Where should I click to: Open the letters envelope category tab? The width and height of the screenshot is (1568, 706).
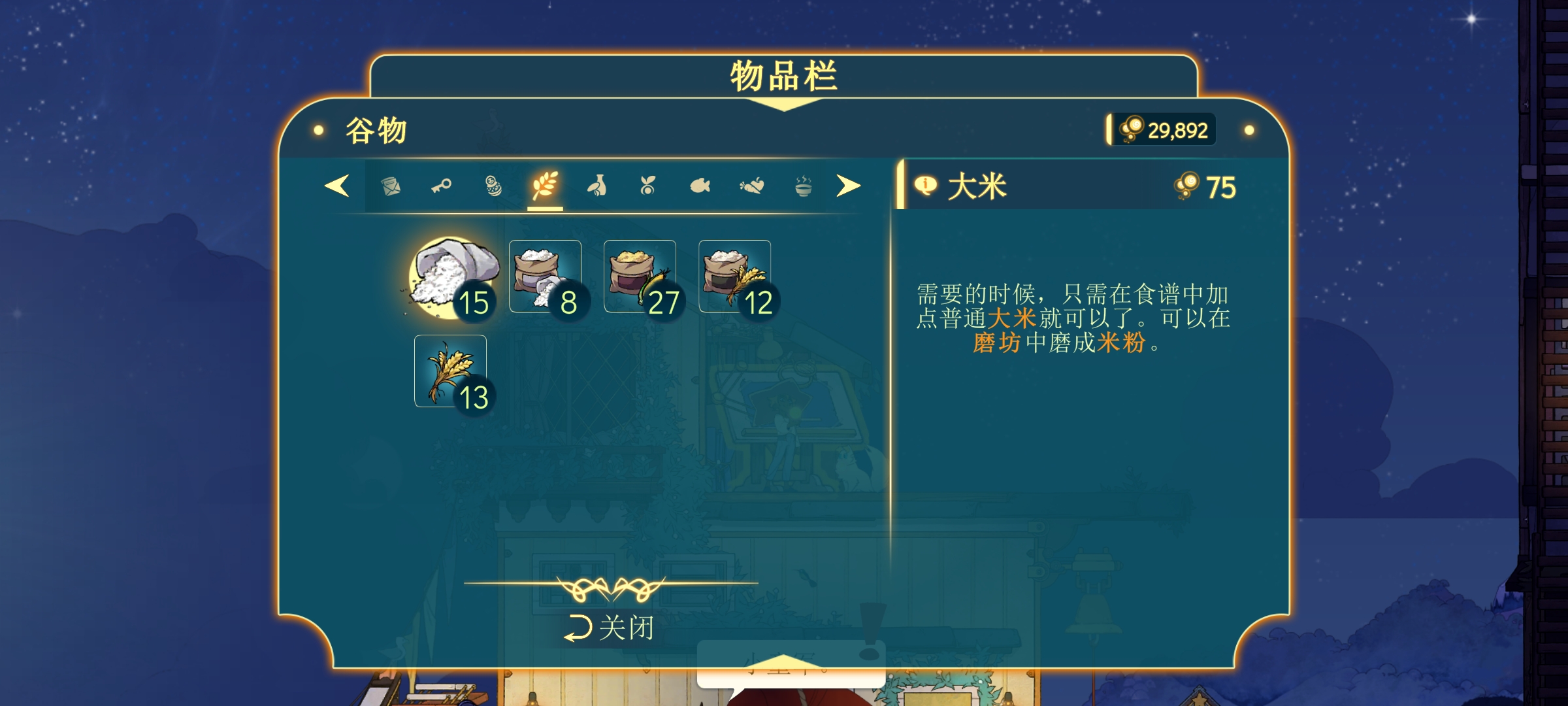(x=390, y=186)
